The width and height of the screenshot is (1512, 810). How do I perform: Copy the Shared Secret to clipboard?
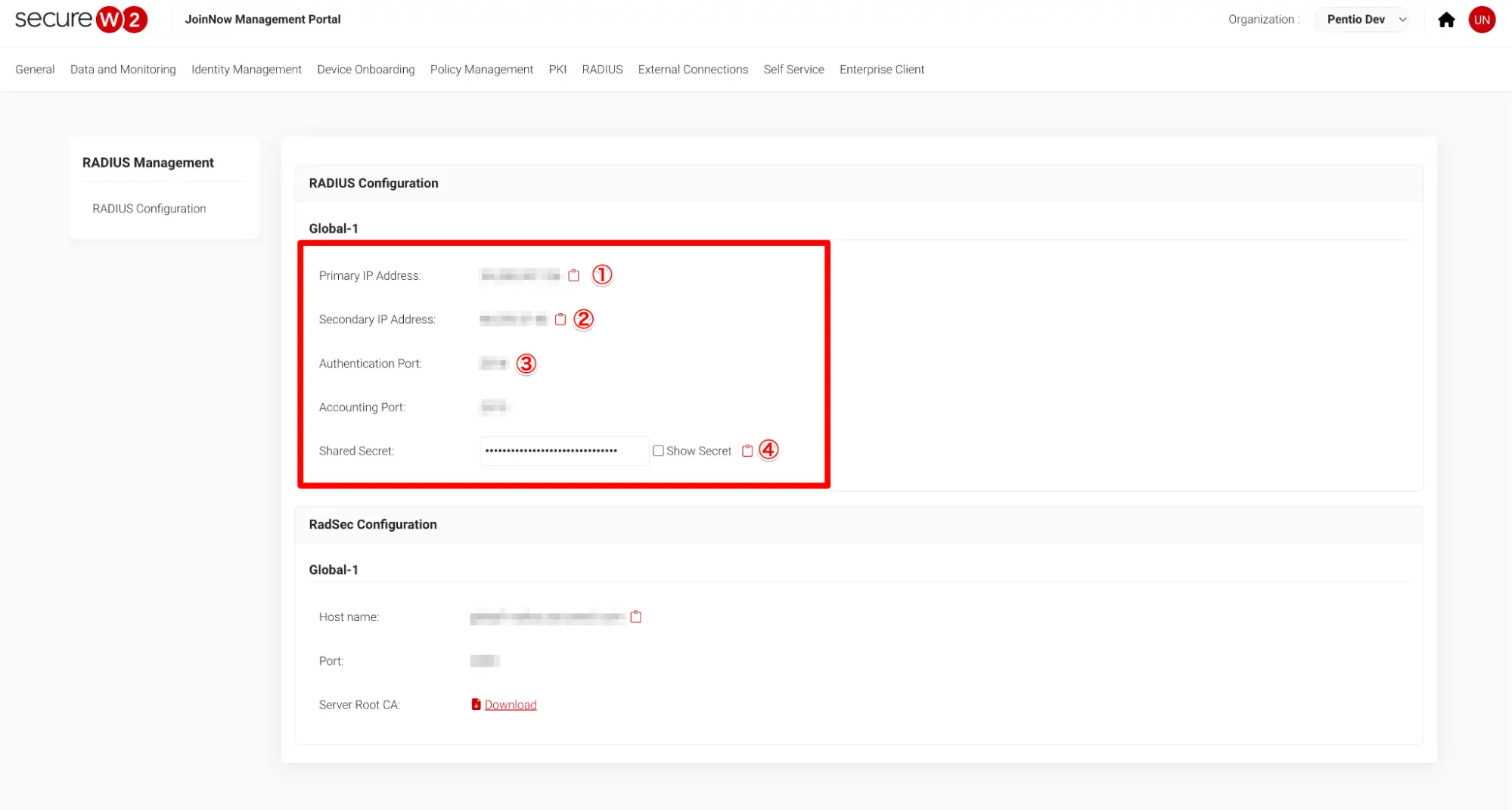[747, 451]
